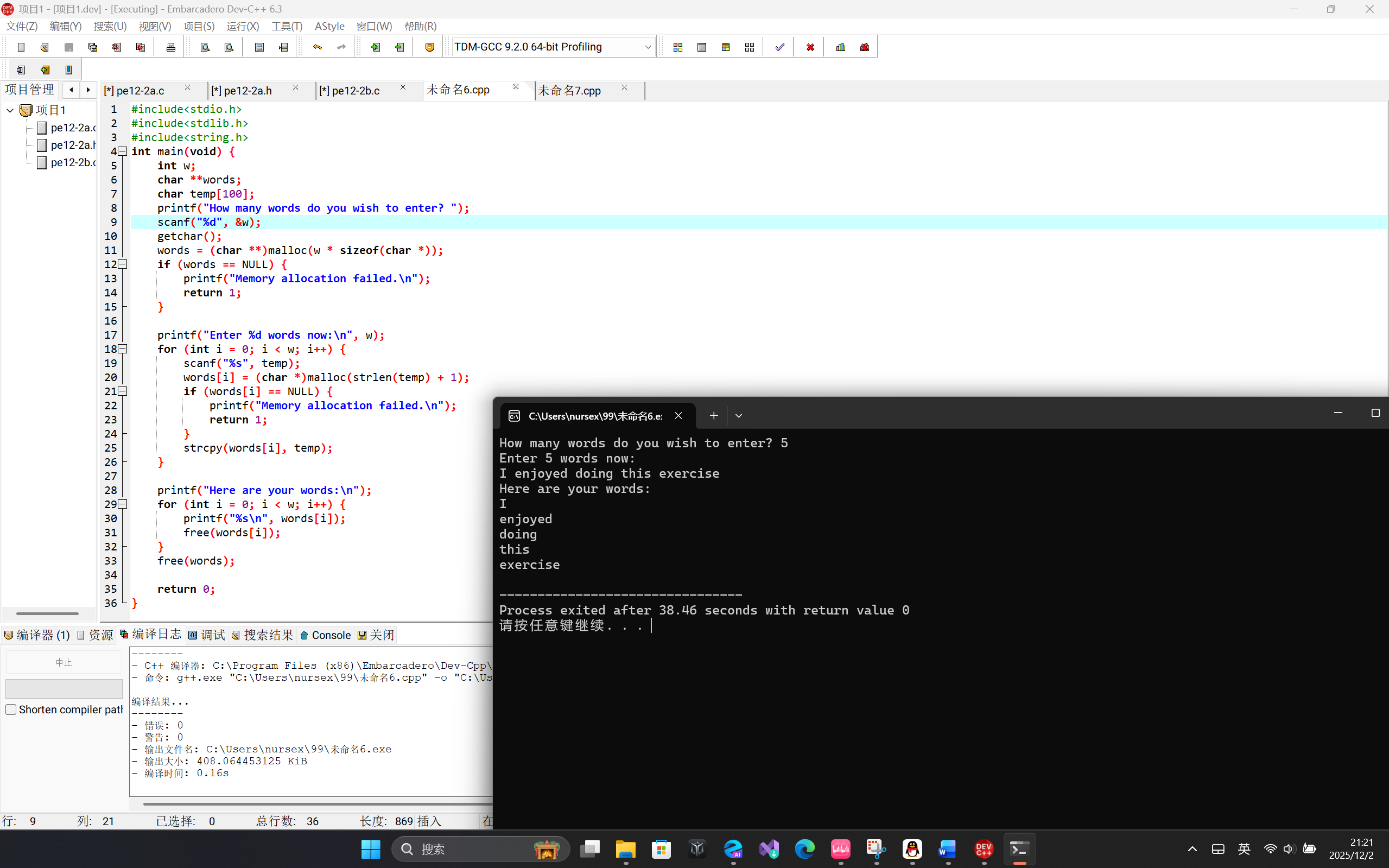Click the Find magnifier toolbar icon

pyautogui.click(x=205, y=47)
